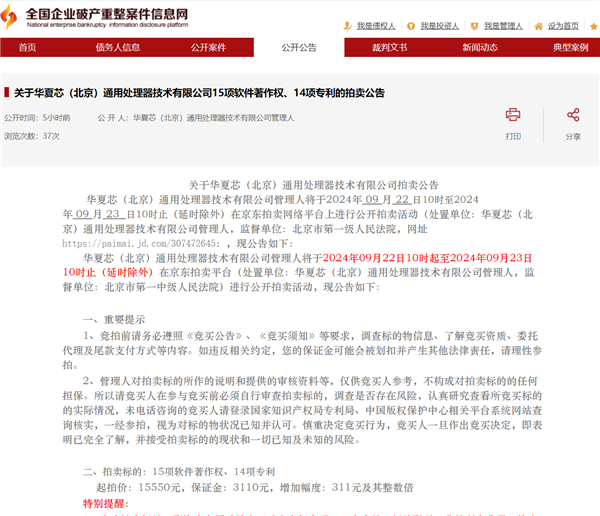600x516 pixels.
Task: Click the 二、拍卖标的 heading line
Action: (179, 472)
